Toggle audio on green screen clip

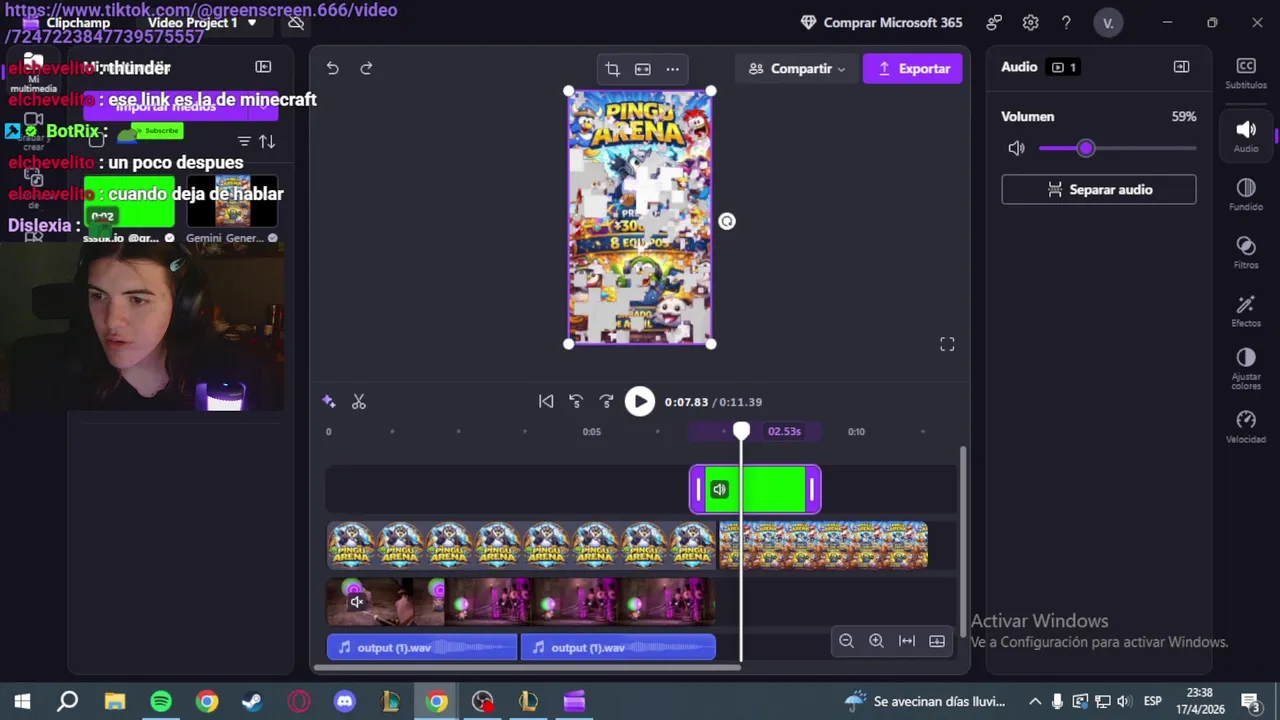click(719, 490)
